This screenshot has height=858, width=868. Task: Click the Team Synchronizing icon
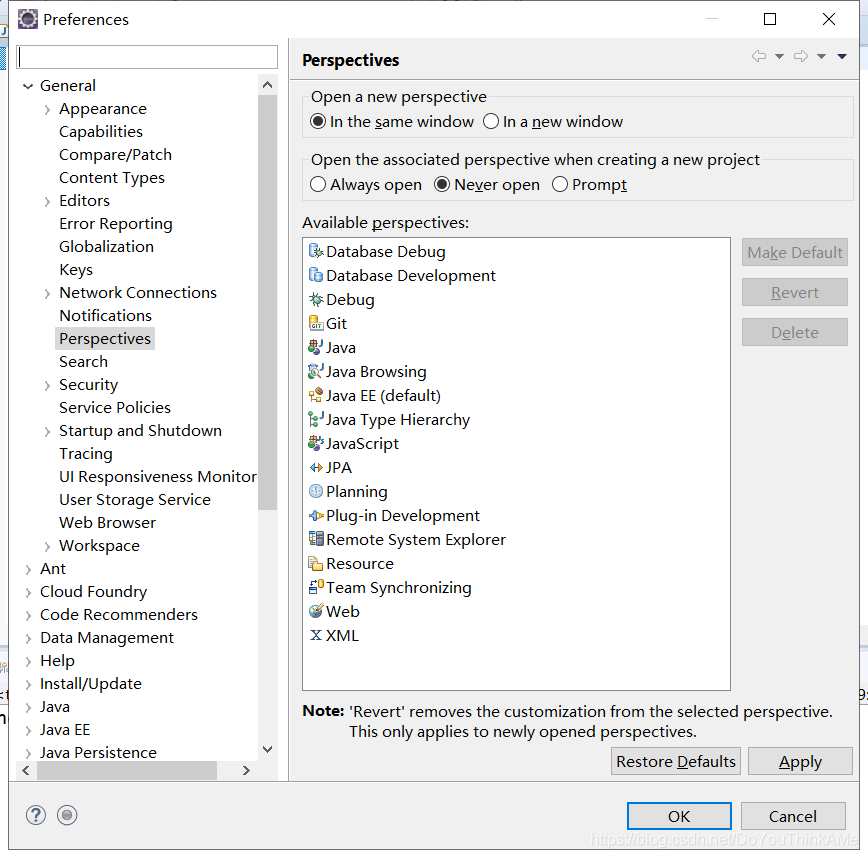pos(316,587)
